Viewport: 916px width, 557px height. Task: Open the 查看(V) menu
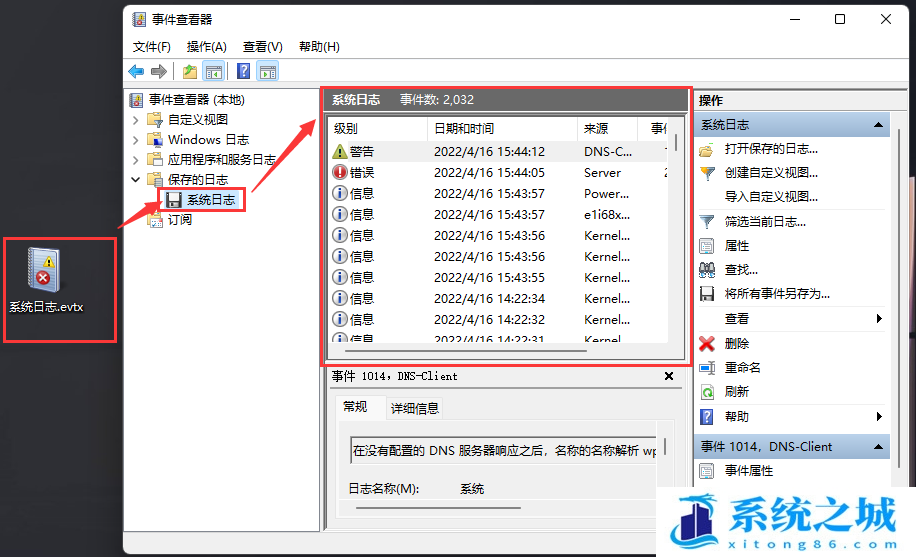tap(262, 46)
